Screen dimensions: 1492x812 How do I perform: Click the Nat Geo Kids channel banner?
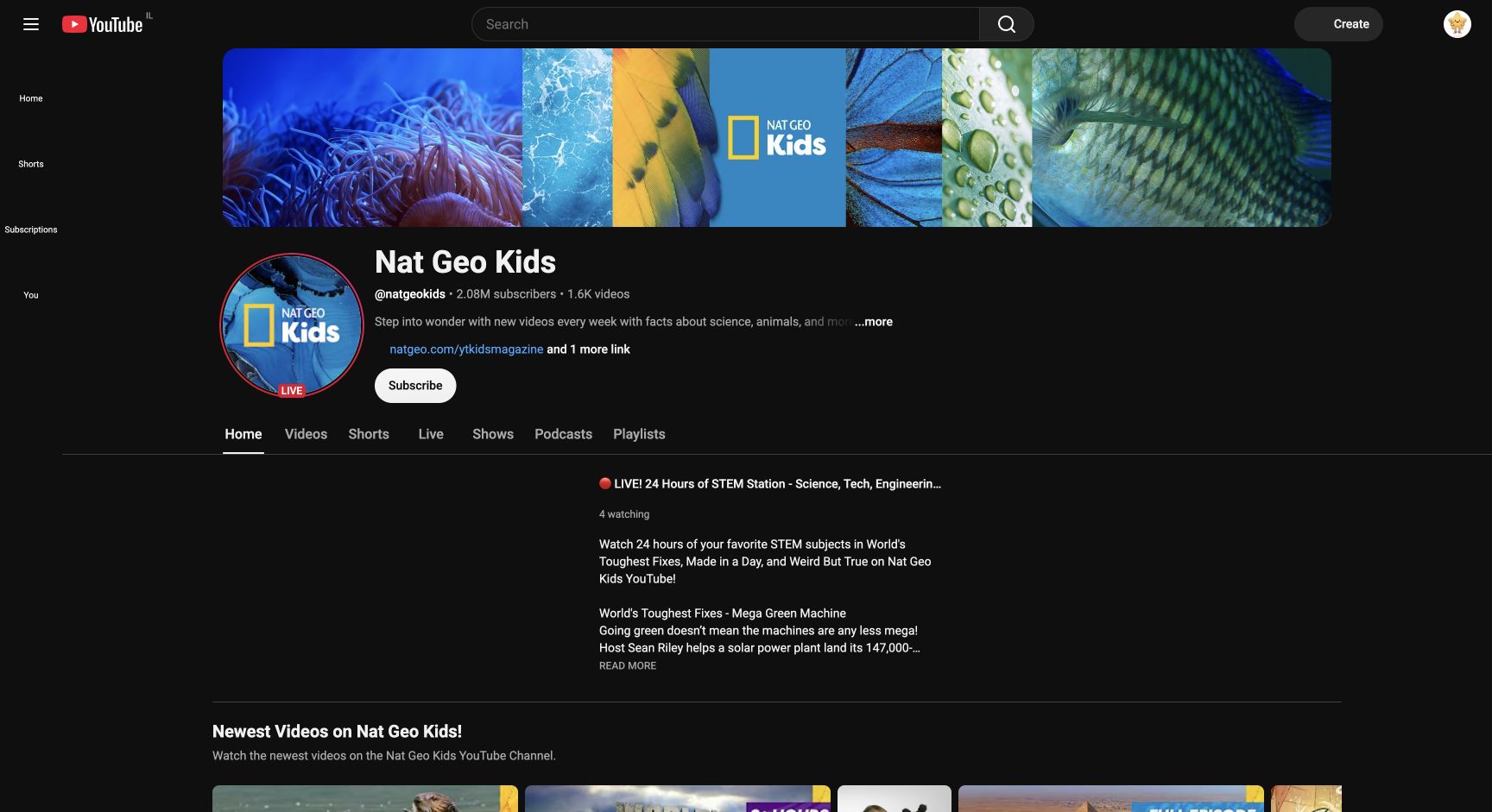[777, 137]
